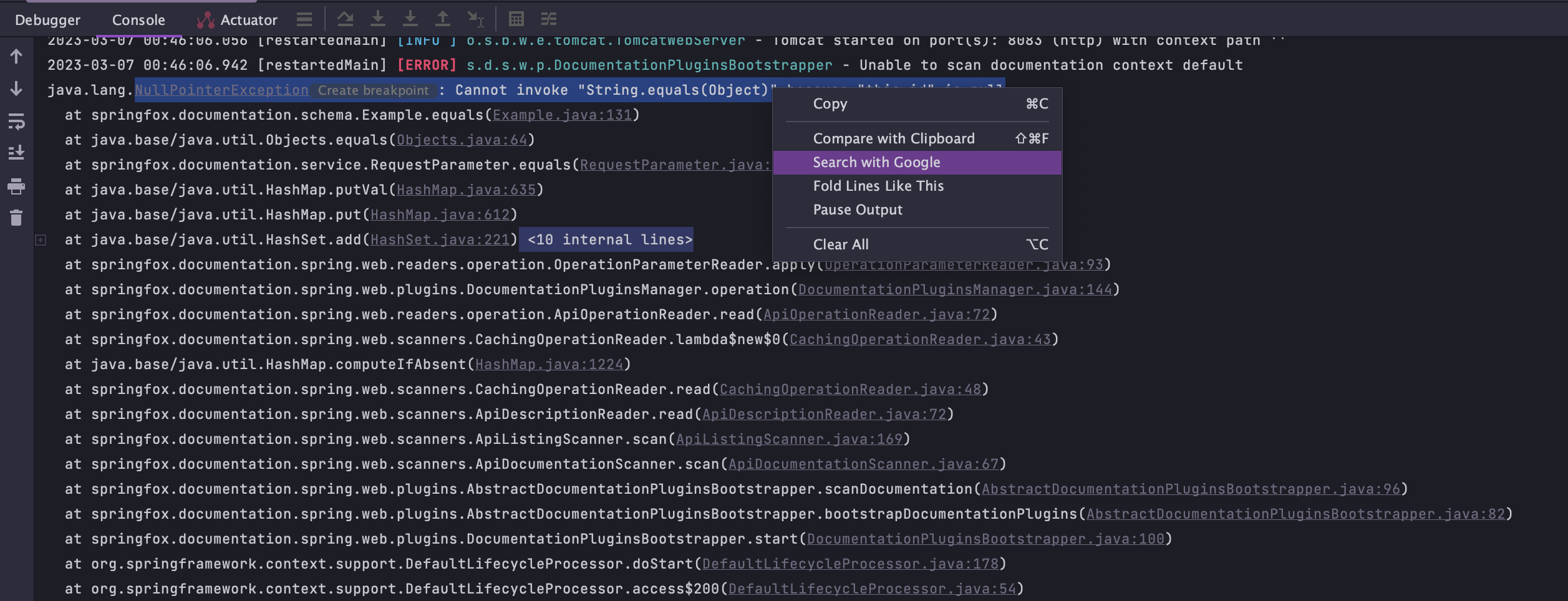
Task: Click the Print icon in console gutter
Action: click(17, 186)
